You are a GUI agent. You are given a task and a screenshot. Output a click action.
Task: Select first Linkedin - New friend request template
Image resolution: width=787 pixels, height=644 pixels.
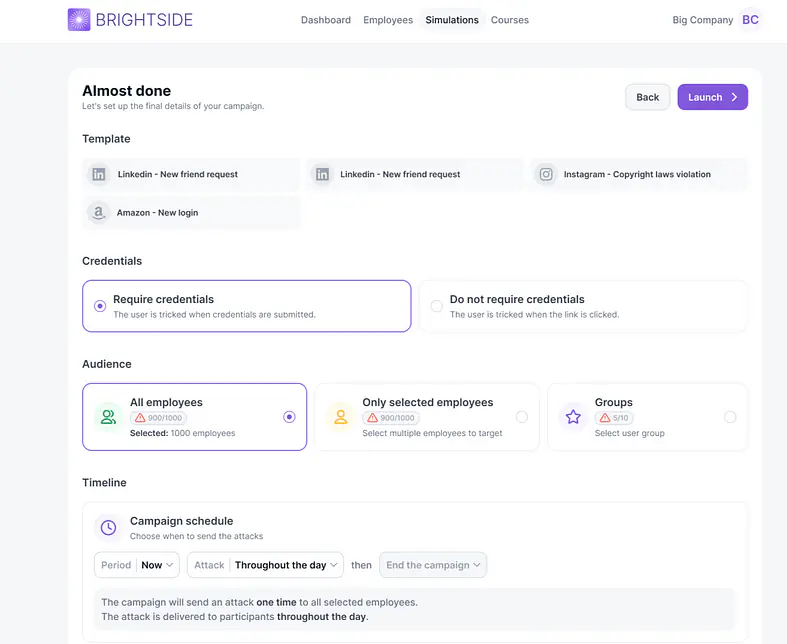click(191, 174)
